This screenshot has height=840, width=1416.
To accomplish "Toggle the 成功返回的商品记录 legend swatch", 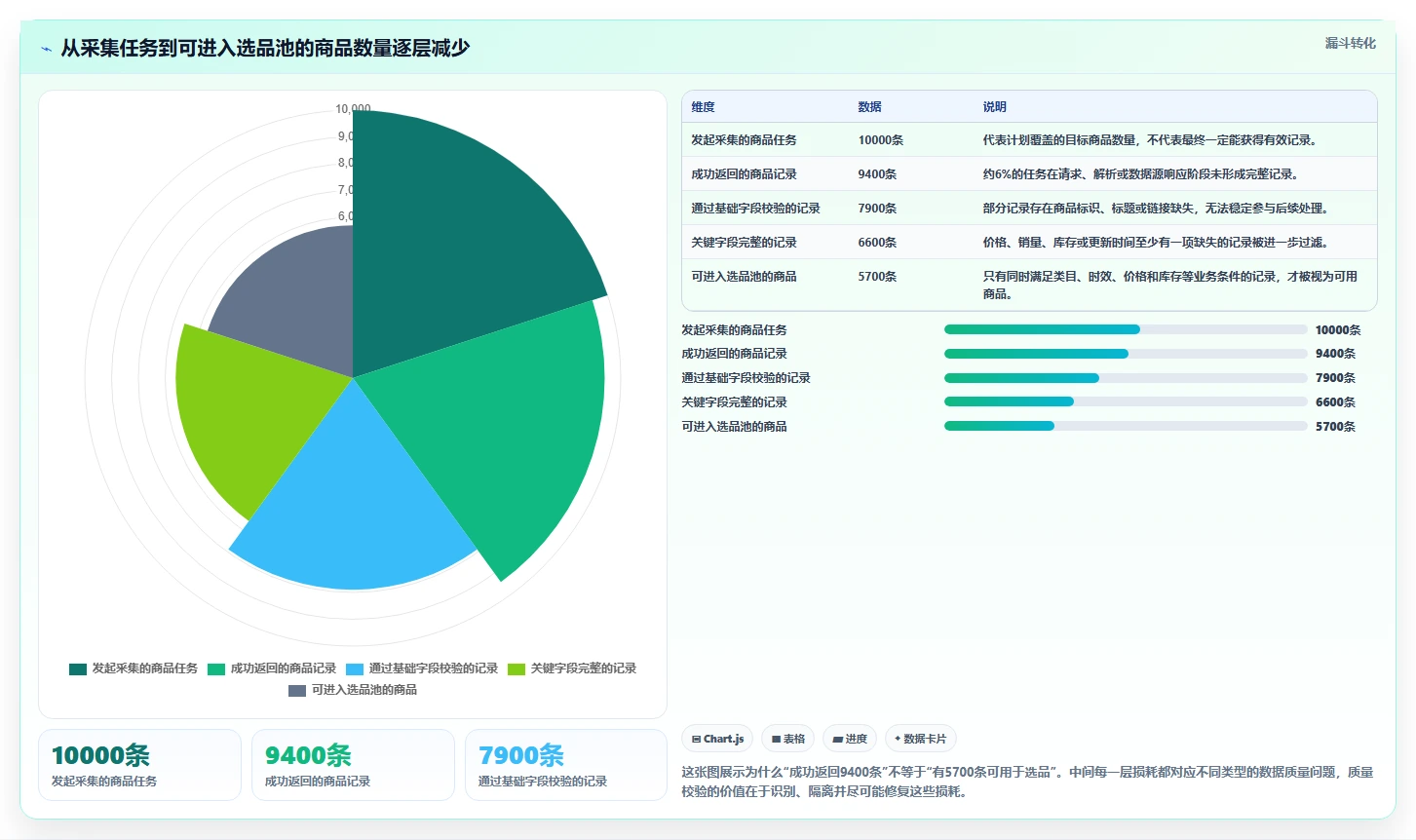I will tap(216, 668).
